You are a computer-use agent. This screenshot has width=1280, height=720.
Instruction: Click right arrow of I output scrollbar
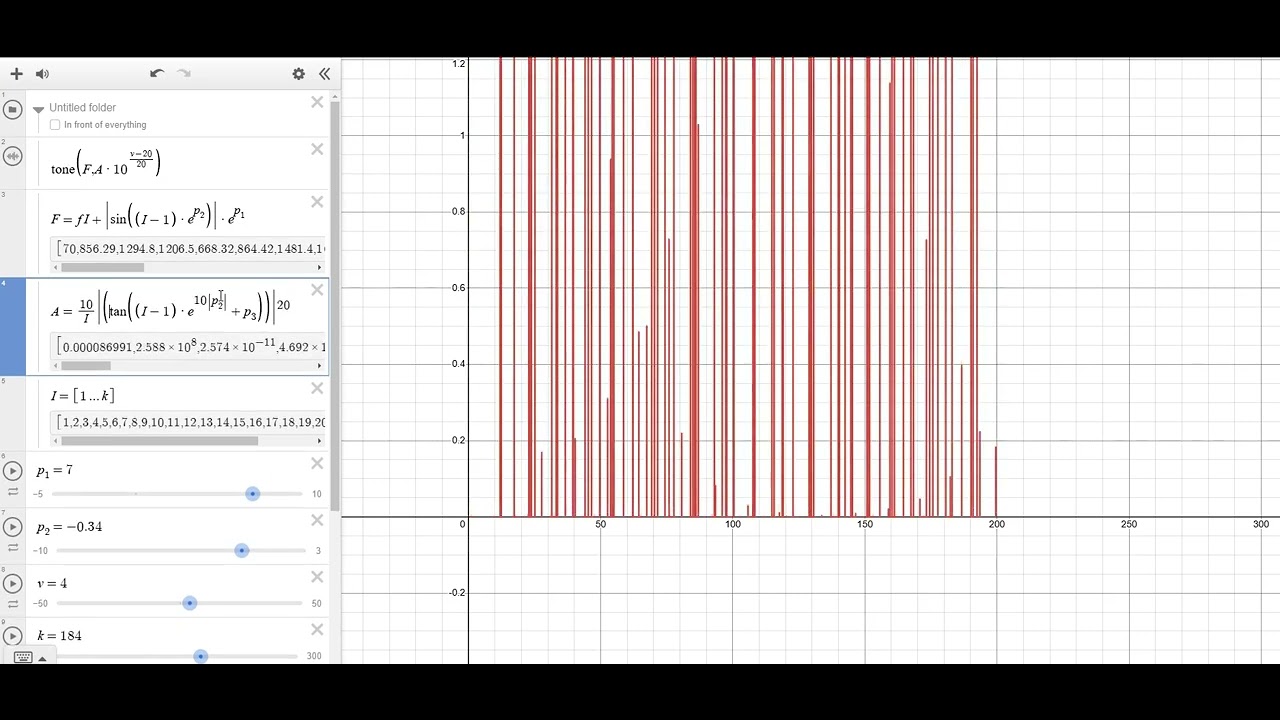tap(320, 441)
